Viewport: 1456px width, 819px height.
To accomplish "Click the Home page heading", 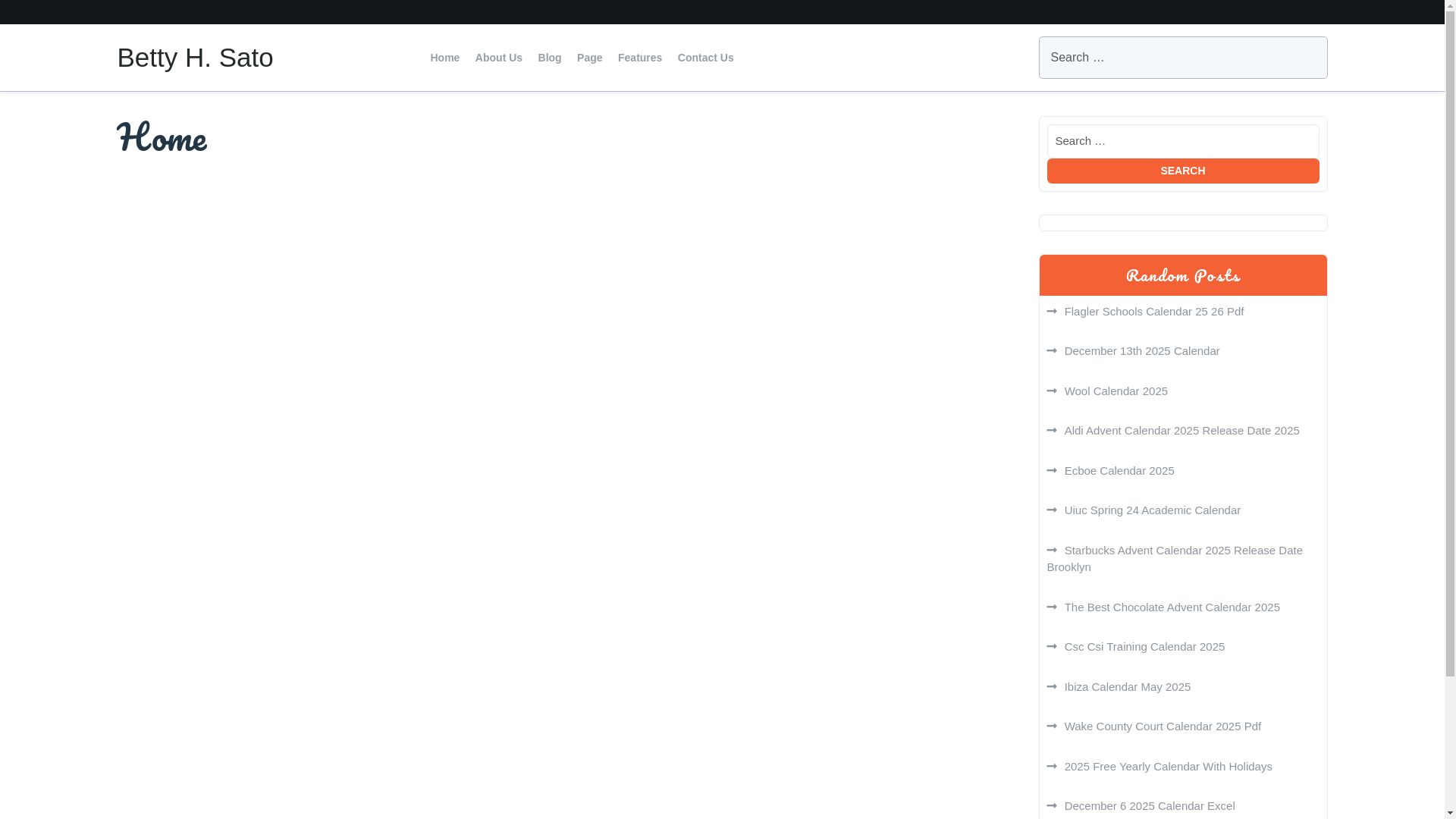I will click(162, 137).
